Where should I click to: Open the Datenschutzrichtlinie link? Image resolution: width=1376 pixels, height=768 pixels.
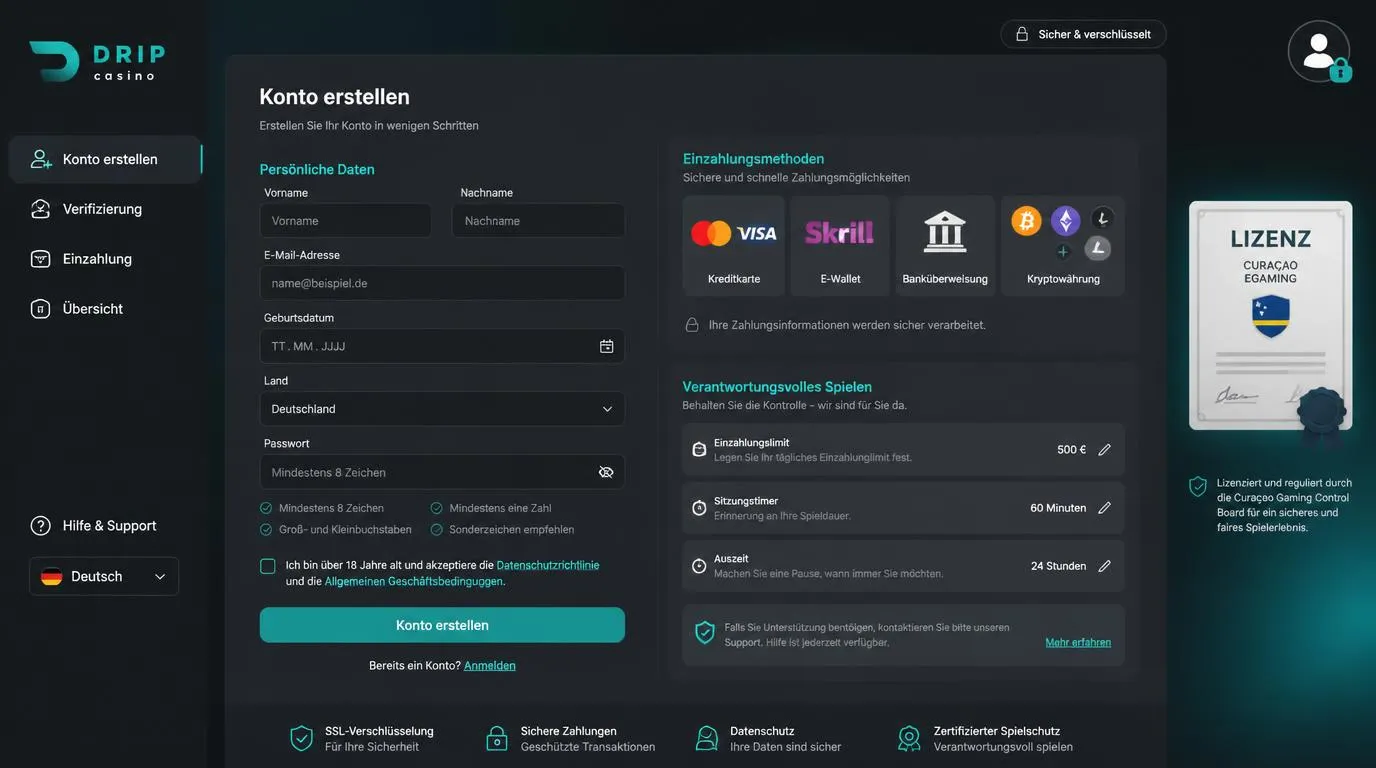[548, 565]
